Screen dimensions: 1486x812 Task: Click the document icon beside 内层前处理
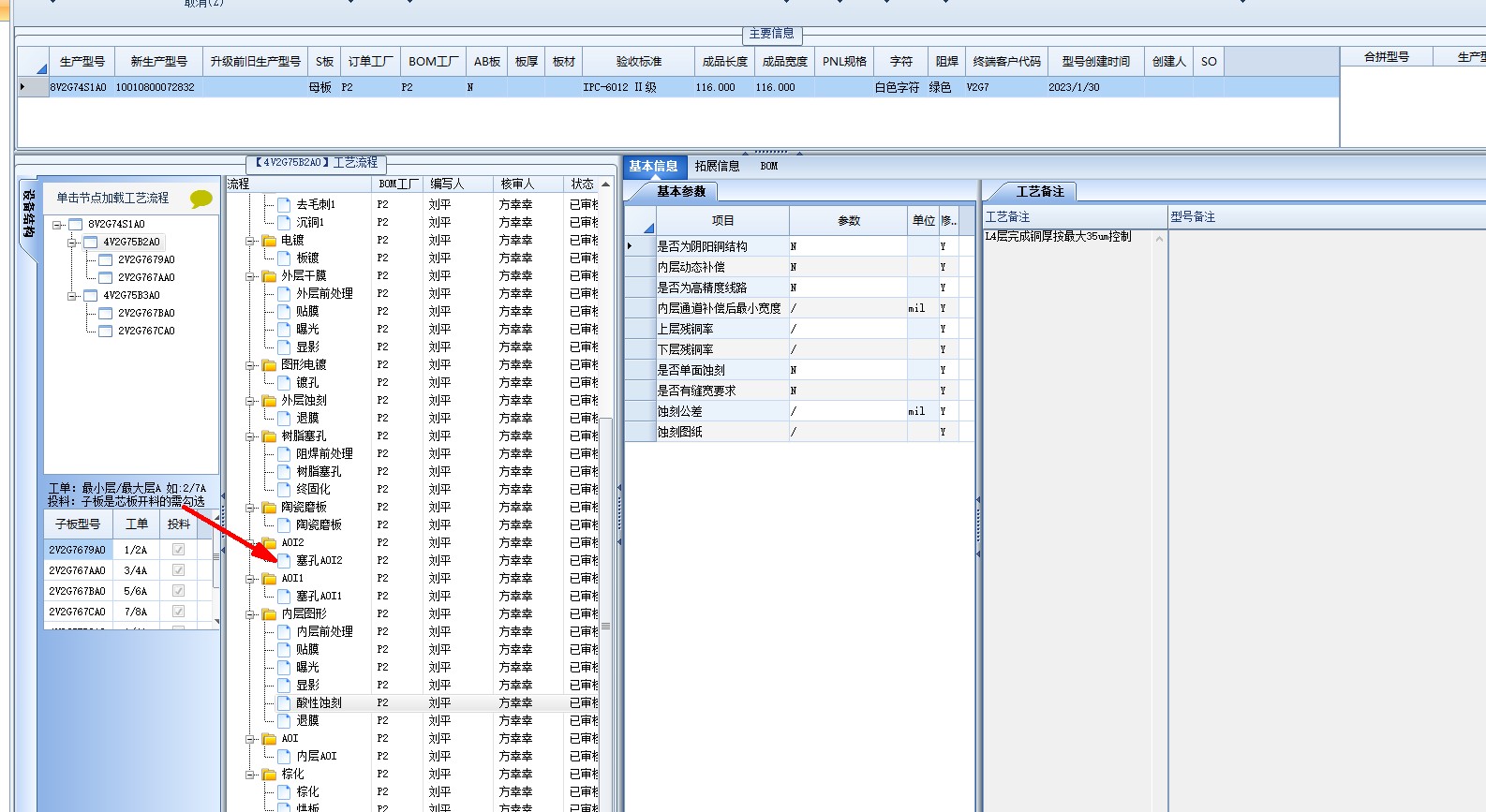[x=285, y=632]
